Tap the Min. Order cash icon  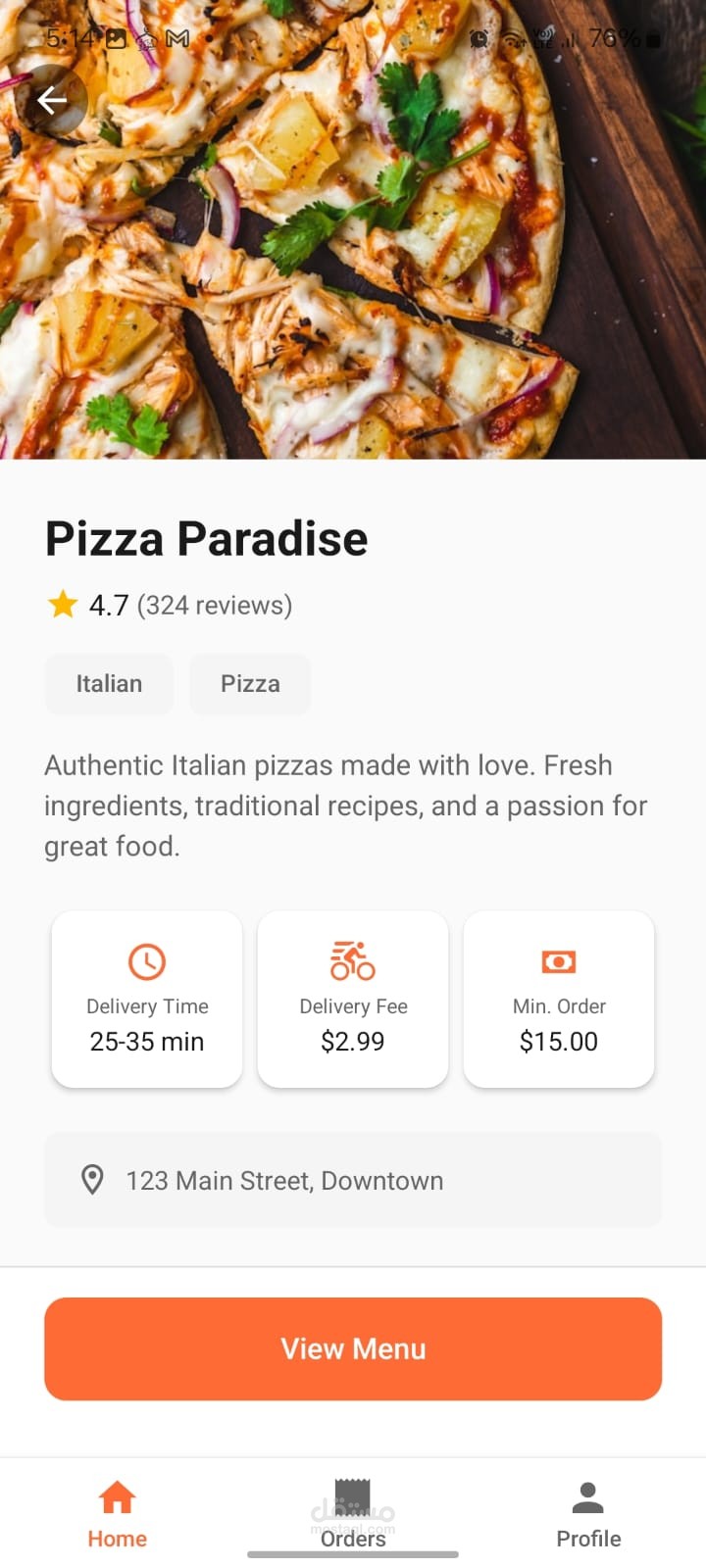click(x=559, y=962)
